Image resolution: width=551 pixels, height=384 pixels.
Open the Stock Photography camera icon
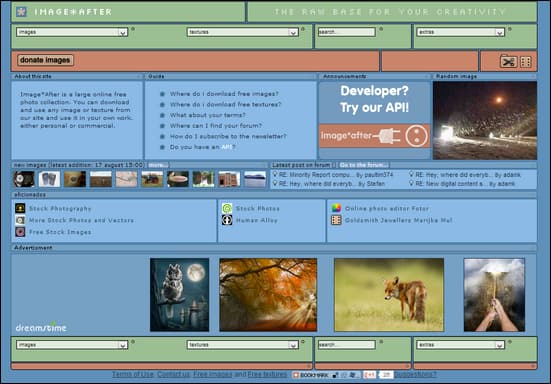pyautogui.click(x=20, y=208)
